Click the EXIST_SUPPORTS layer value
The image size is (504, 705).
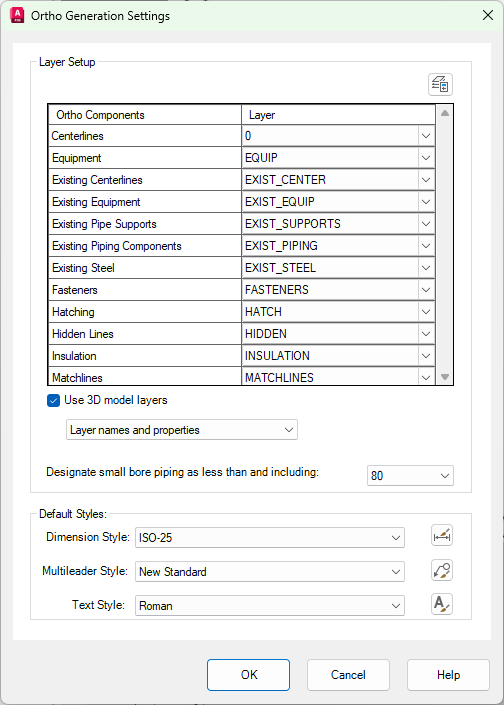(293, 224)
